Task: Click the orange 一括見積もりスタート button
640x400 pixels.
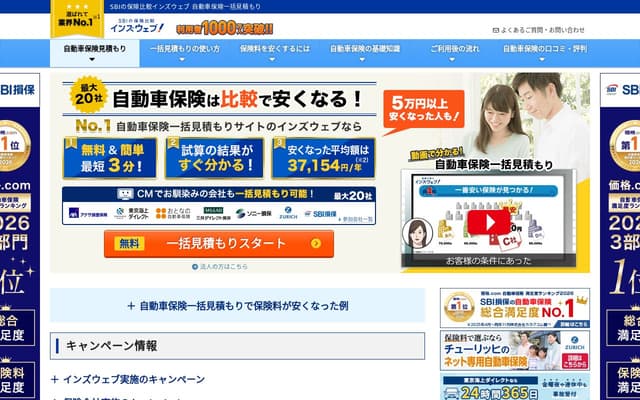Action: 219,244
